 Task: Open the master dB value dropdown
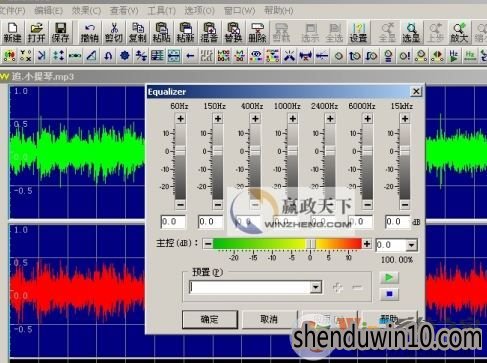[x=411, y=245]
